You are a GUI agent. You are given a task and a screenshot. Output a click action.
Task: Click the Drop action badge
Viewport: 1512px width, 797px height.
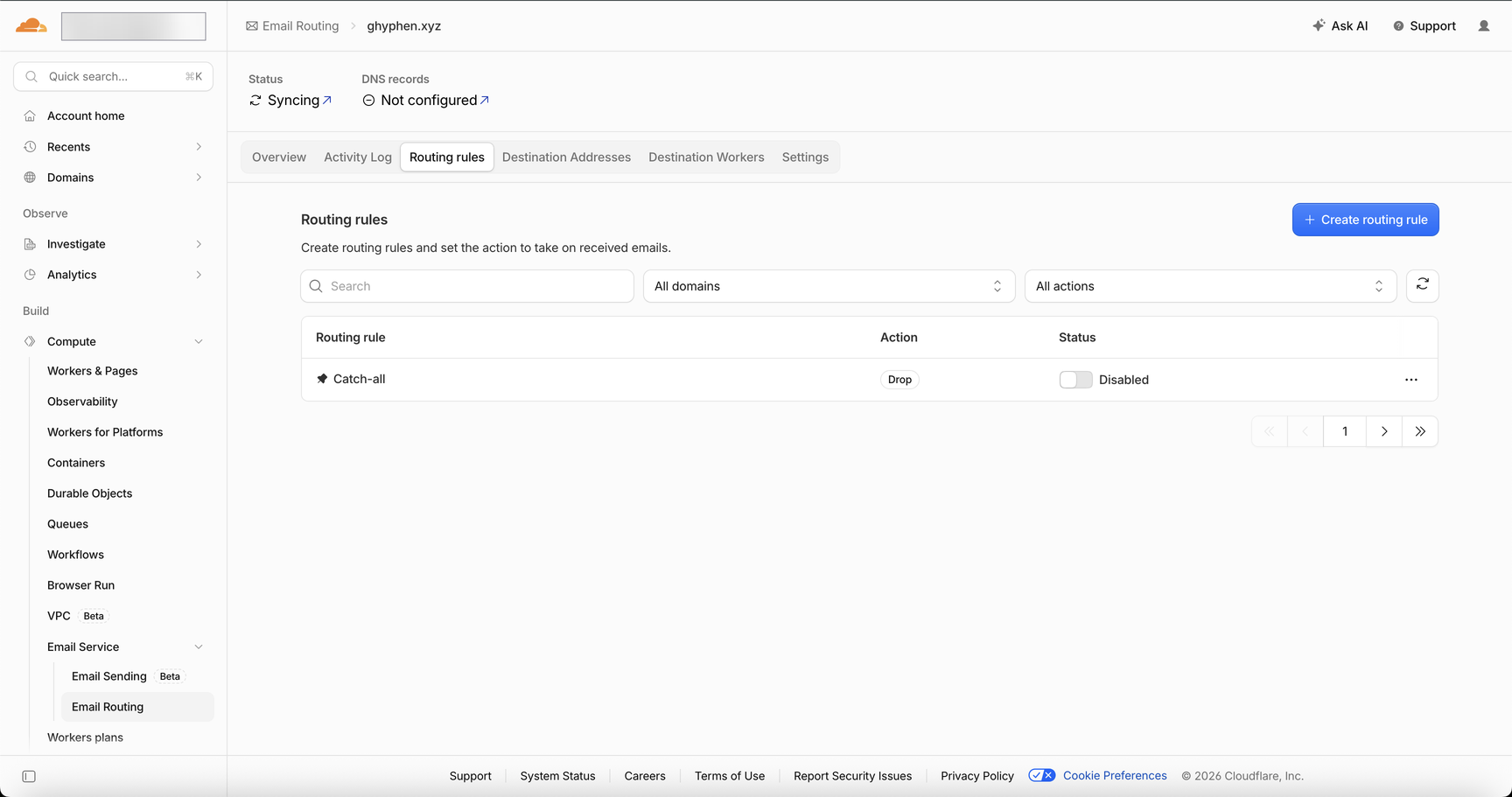pos(899,380)
